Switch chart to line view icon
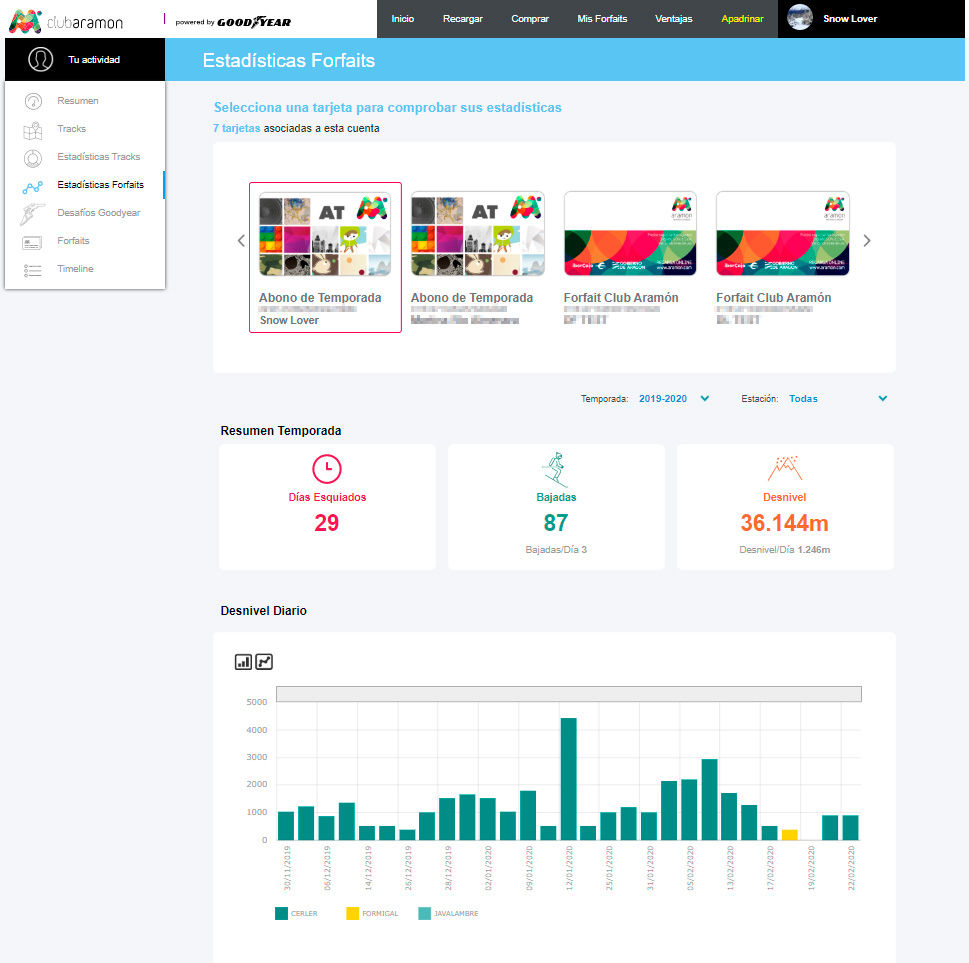Image resolution: width=969 pixels, height=963 pixels. [x=264, y=661]
